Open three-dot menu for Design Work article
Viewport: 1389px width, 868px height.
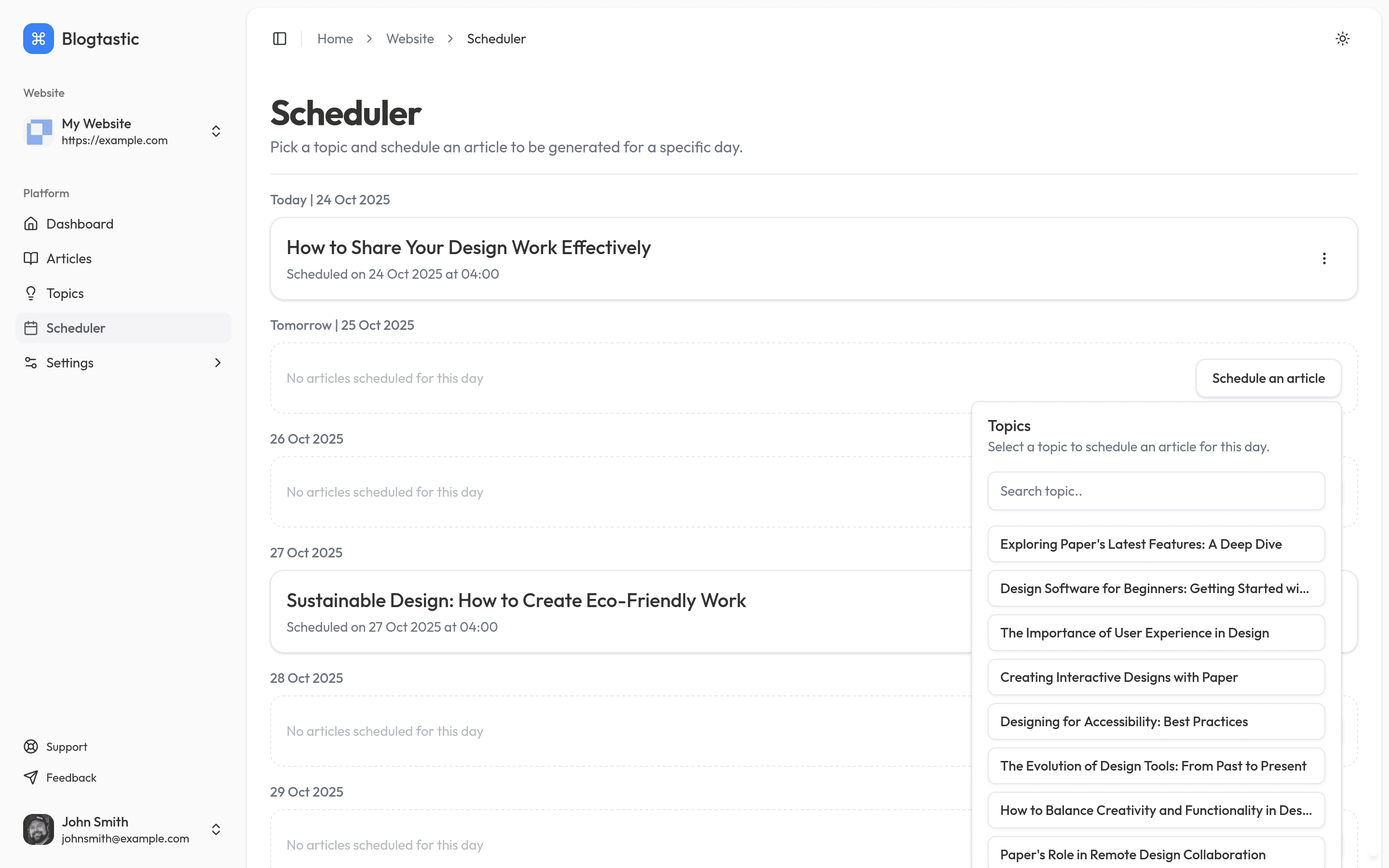click(x=1324, y=258)
